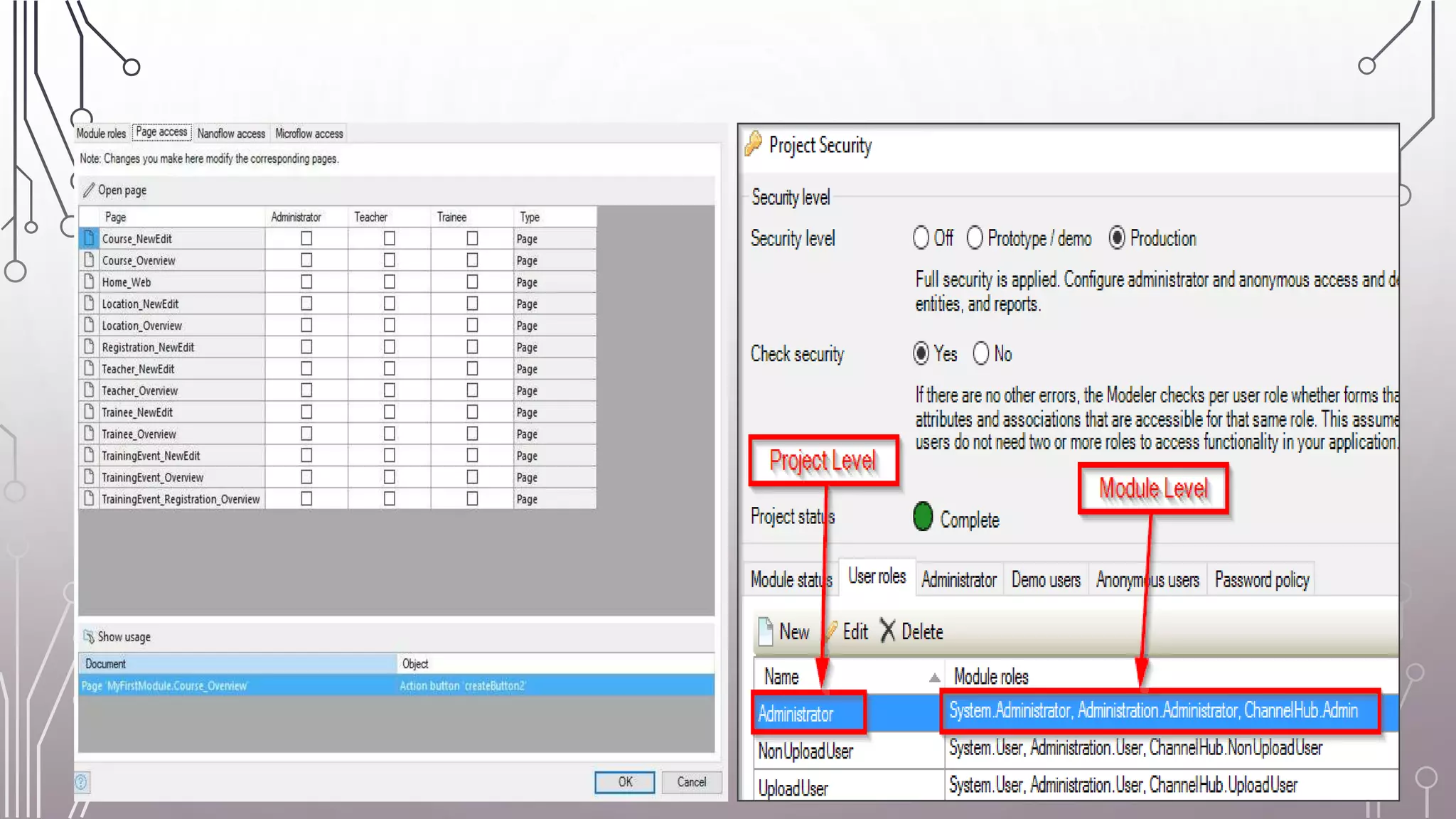Select the NonUploadUser role row
This screenshot has width=1456, height=819.
806,751
